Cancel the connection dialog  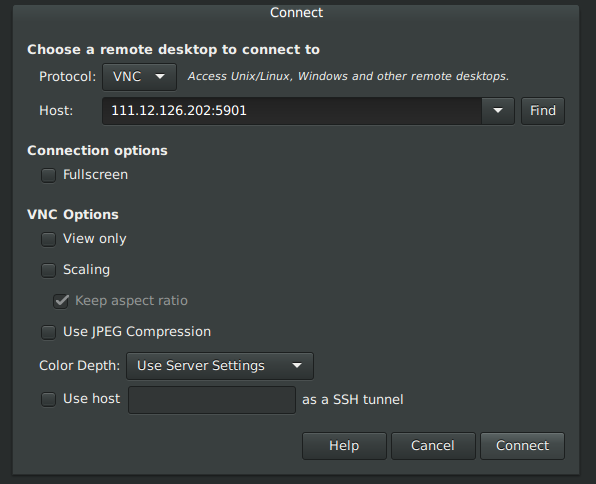[x=433, y=446]
